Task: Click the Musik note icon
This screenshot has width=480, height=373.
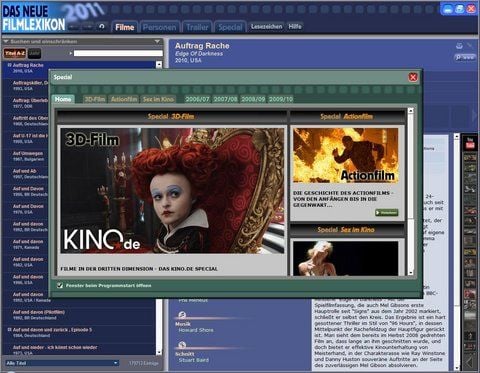Action: tap(182, 314)
